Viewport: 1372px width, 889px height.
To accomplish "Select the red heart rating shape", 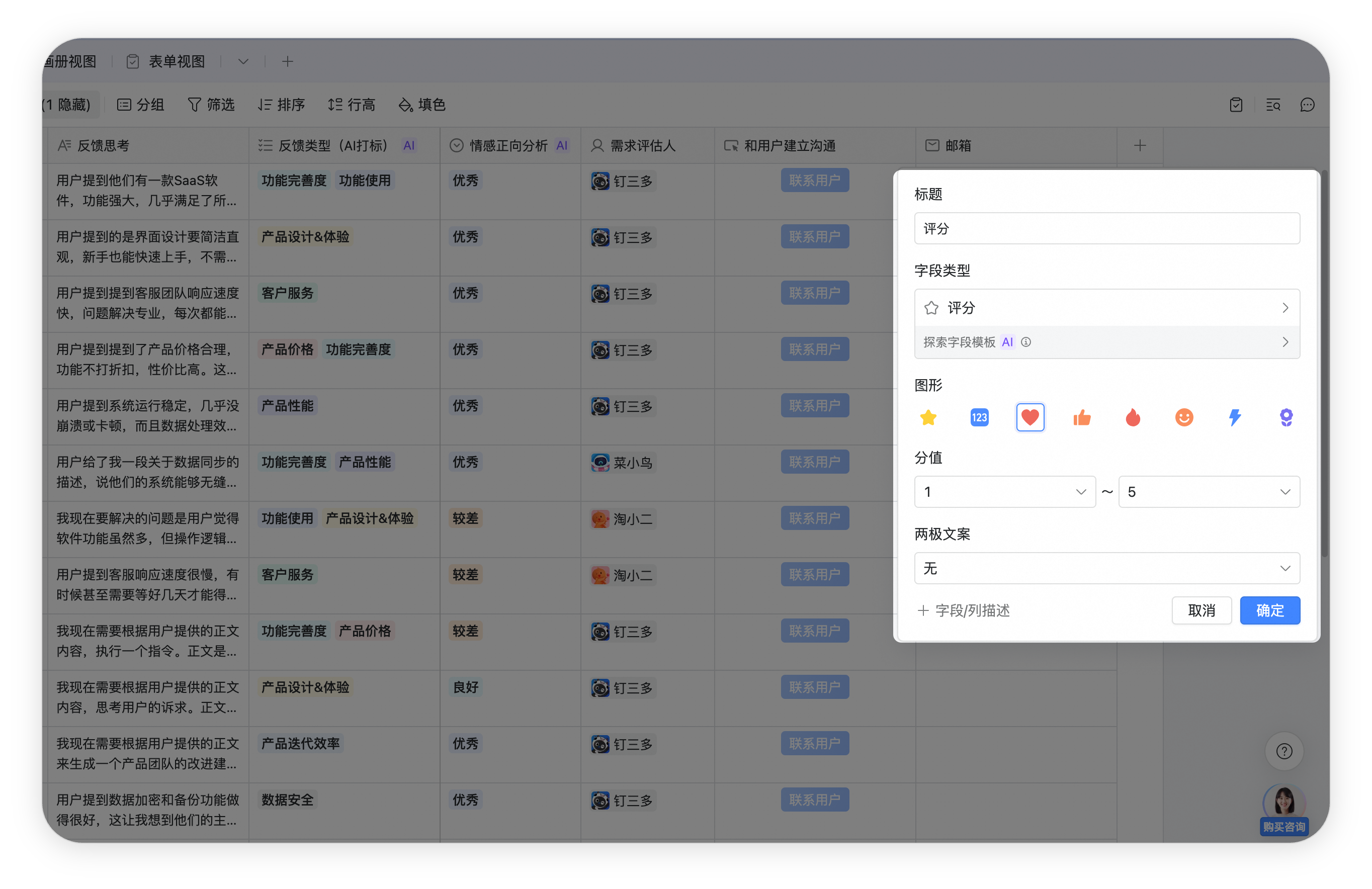I will [1030, 417].
